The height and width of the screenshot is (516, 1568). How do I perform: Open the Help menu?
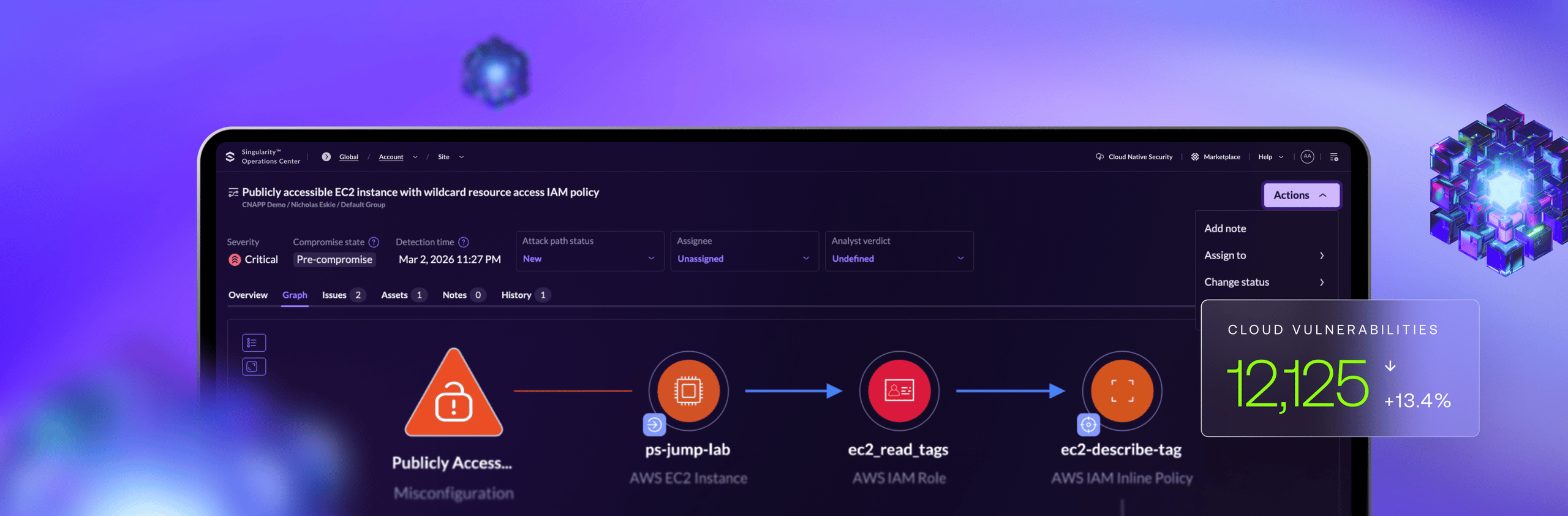(1271, 157)
